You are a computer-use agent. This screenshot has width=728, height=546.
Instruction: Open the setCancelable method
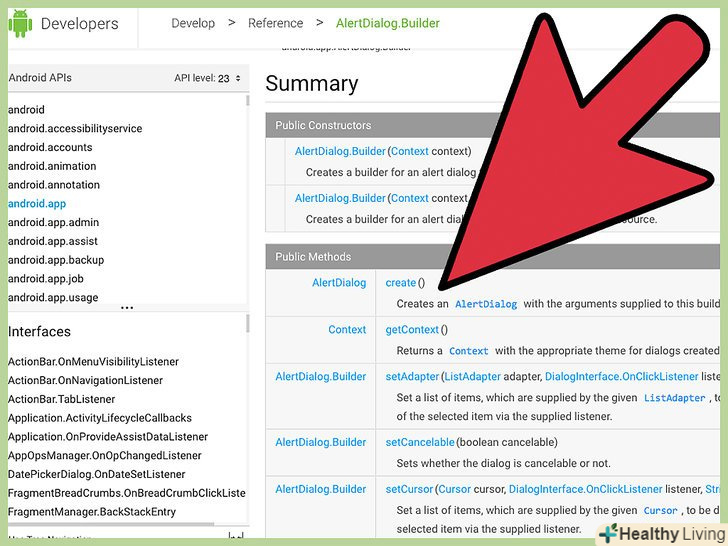pos(420,442)
